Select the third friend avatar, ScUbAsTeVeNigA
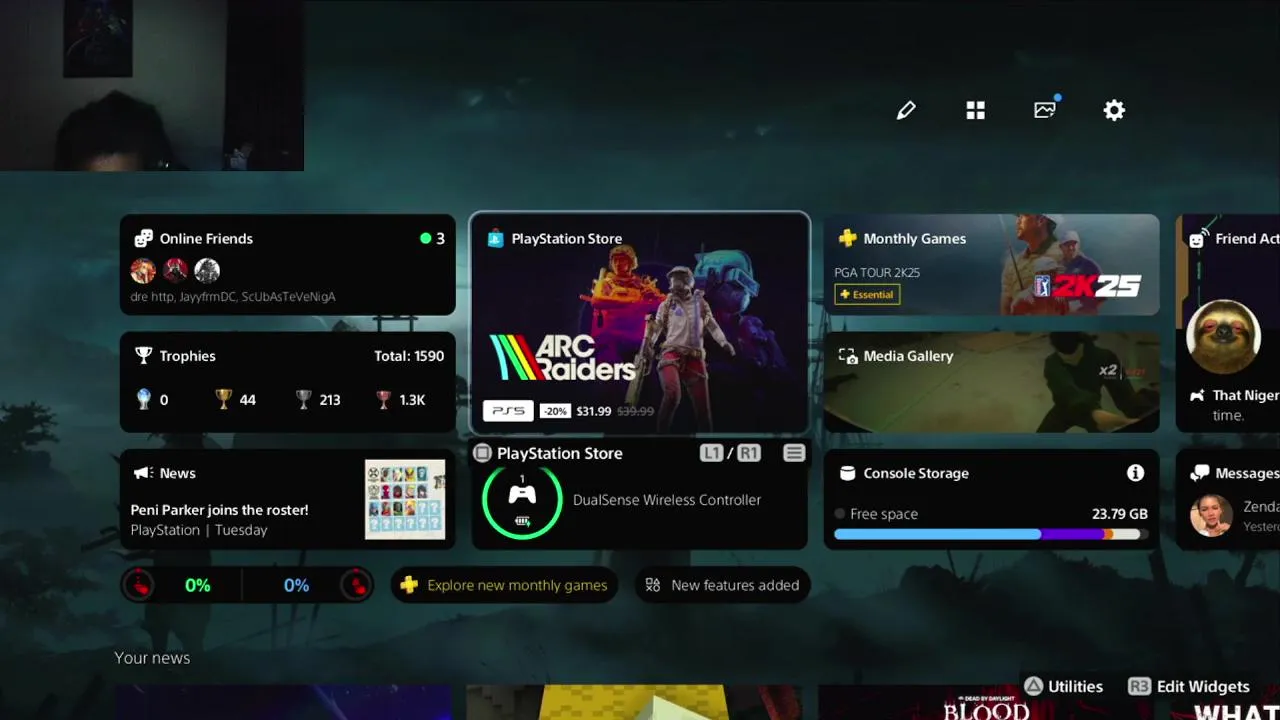The height and width of the screenshot is (720, 1280). (207, 270)
